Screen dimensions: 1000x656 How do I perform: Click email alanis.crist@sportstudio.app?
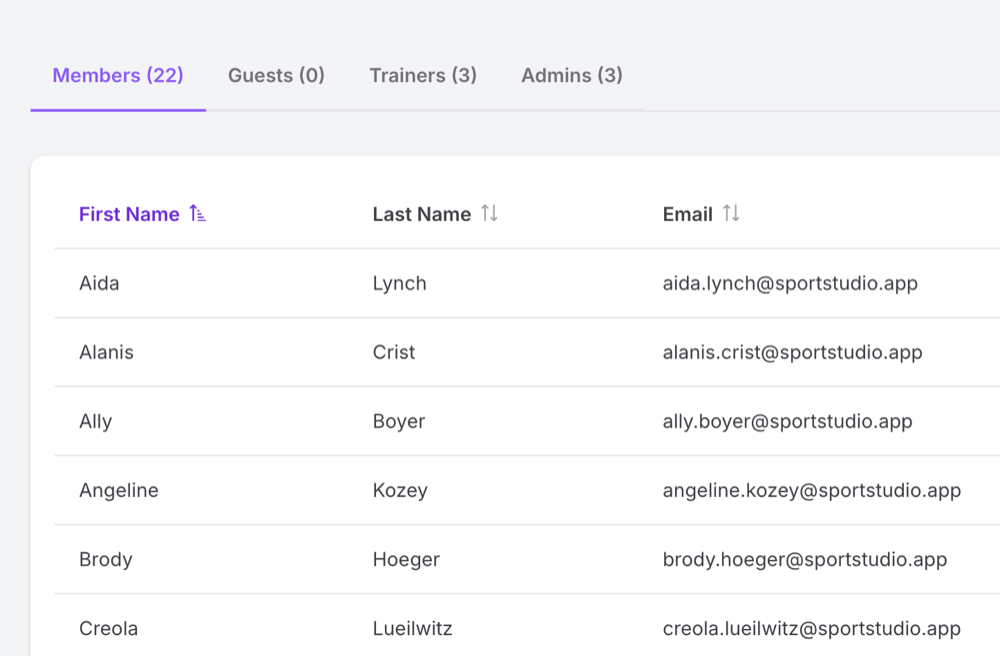(793, 352)
